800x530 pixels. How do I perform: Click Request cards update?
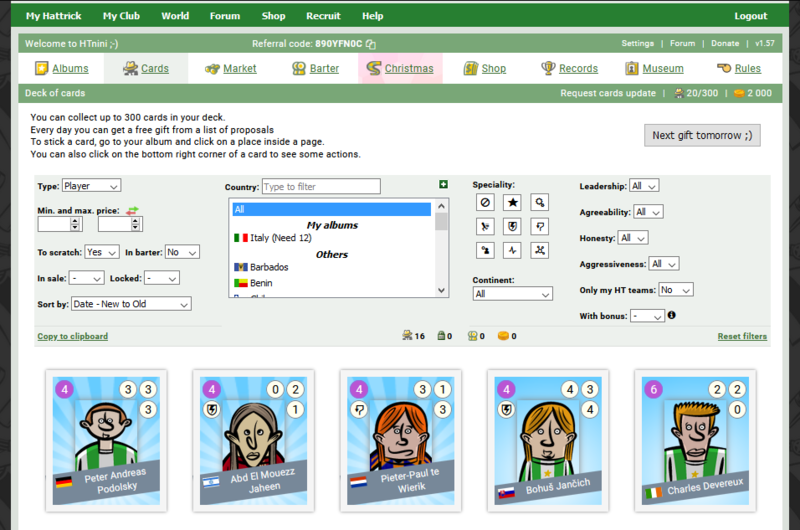[x=608, y=93]
